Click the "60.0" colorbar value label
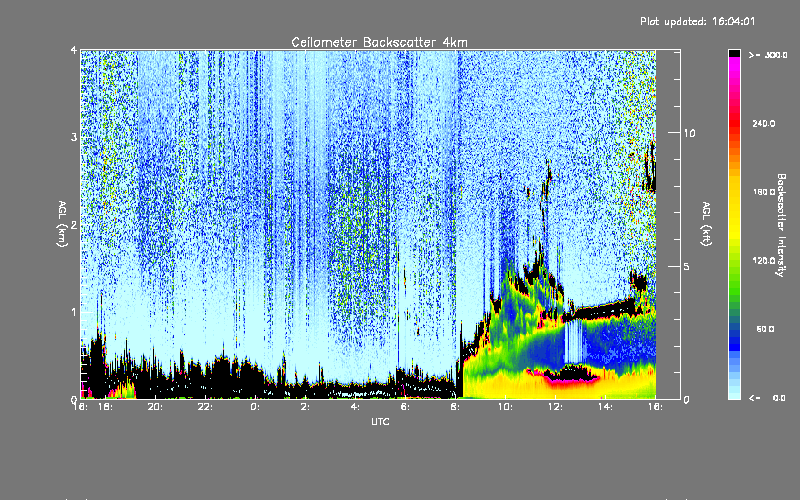This screenshot has height=500, width=800. tap(765, 329)
